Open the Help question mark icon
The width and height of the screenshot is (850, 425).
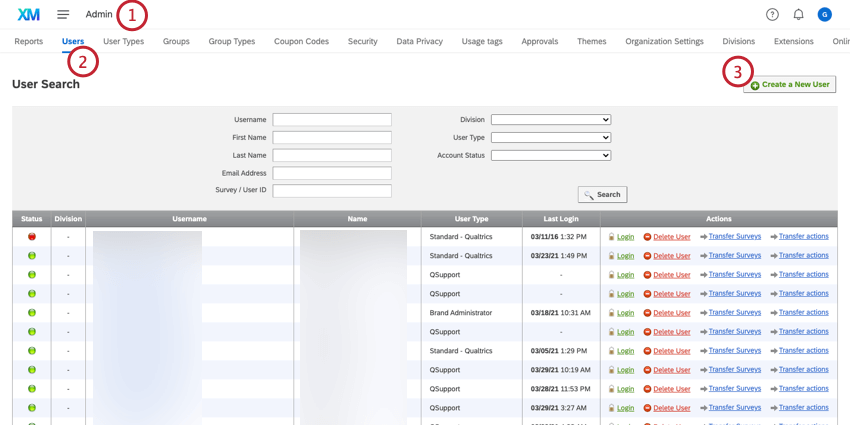pos(772,14)
